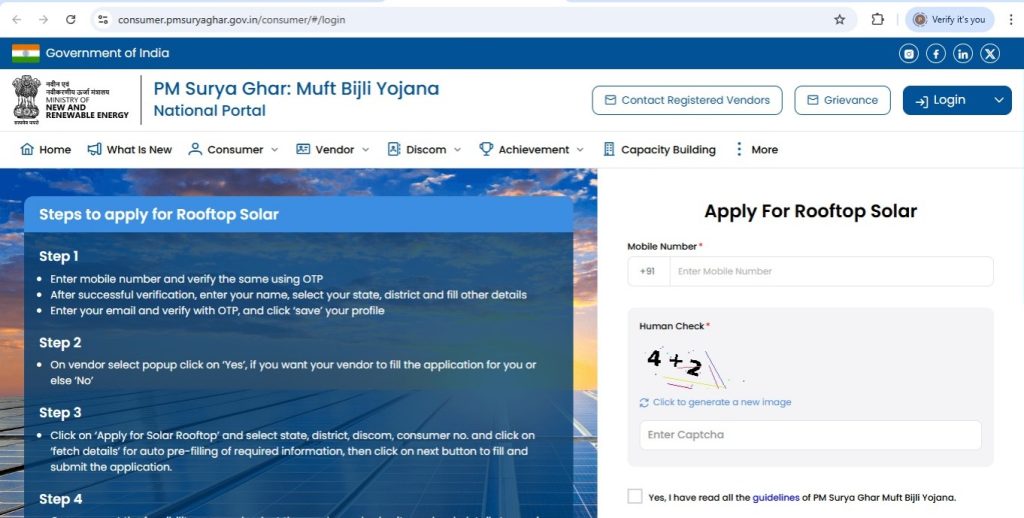Open the guidelines hyperlink
The height and width of the screenshot is (518, 1024).
776,498
